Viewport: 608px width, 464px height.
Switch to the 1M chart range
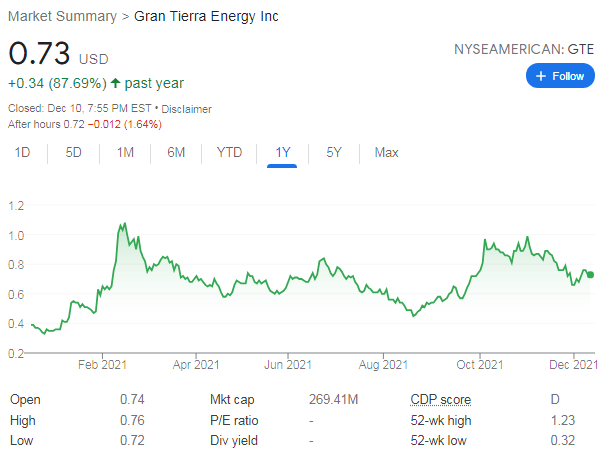click(x=125, y=152)
